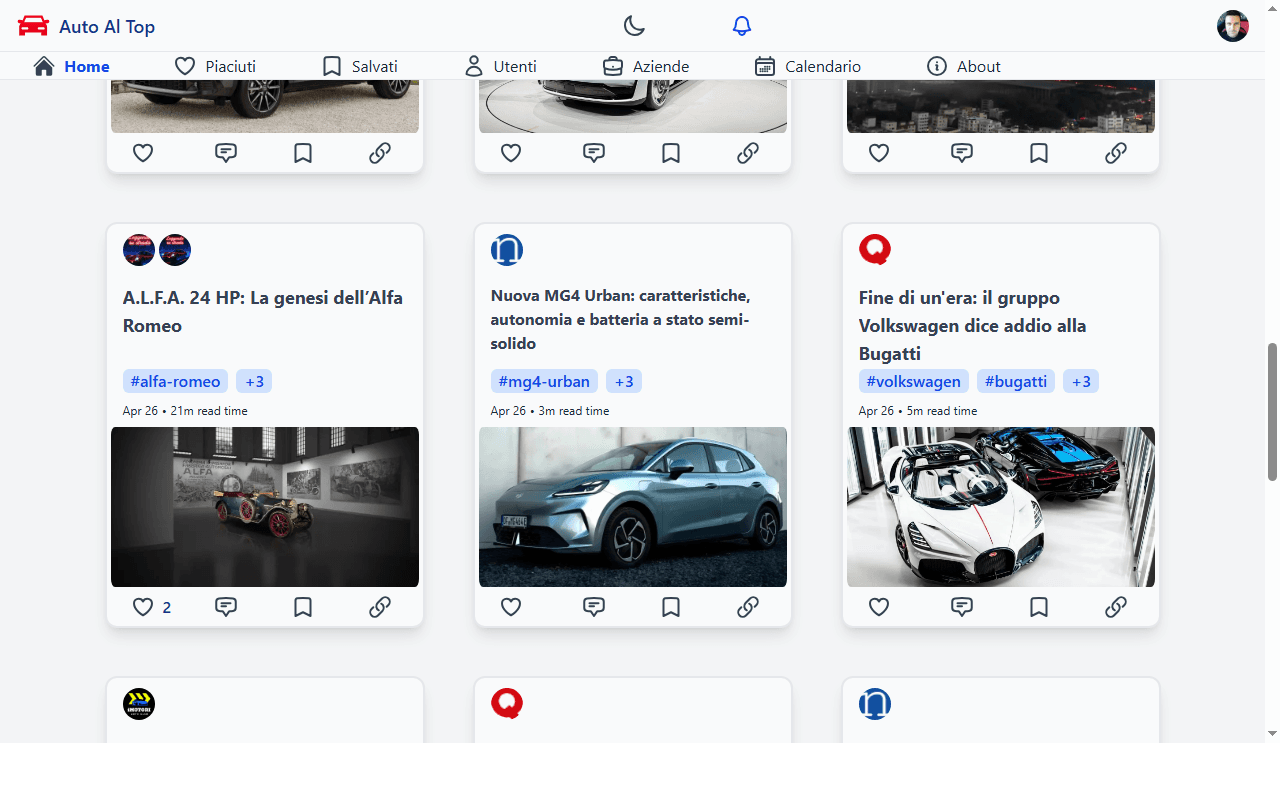The height and width of the screenshot is (800, 1280).
Task: Like the A.L.F.A. 24 HP article
Action: tap(143, 607)
